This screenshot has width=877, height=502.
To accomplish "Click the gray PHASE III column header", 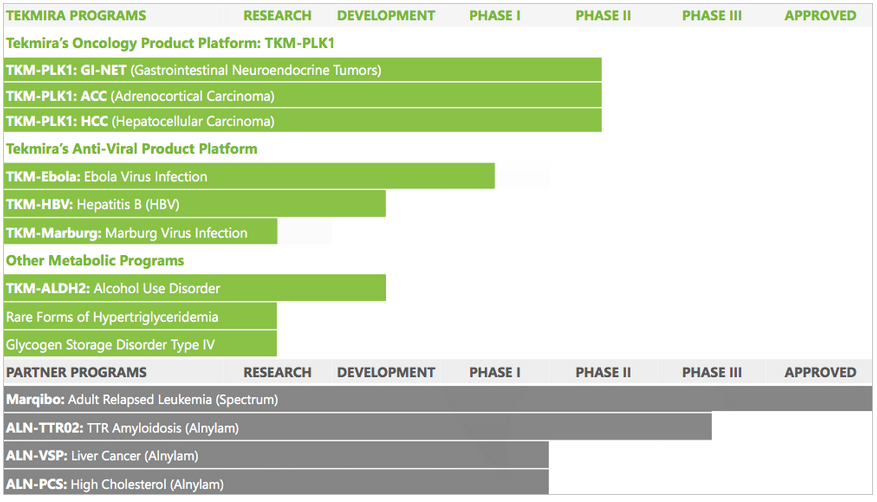I will pyautogui.click(x=712, y=372).
